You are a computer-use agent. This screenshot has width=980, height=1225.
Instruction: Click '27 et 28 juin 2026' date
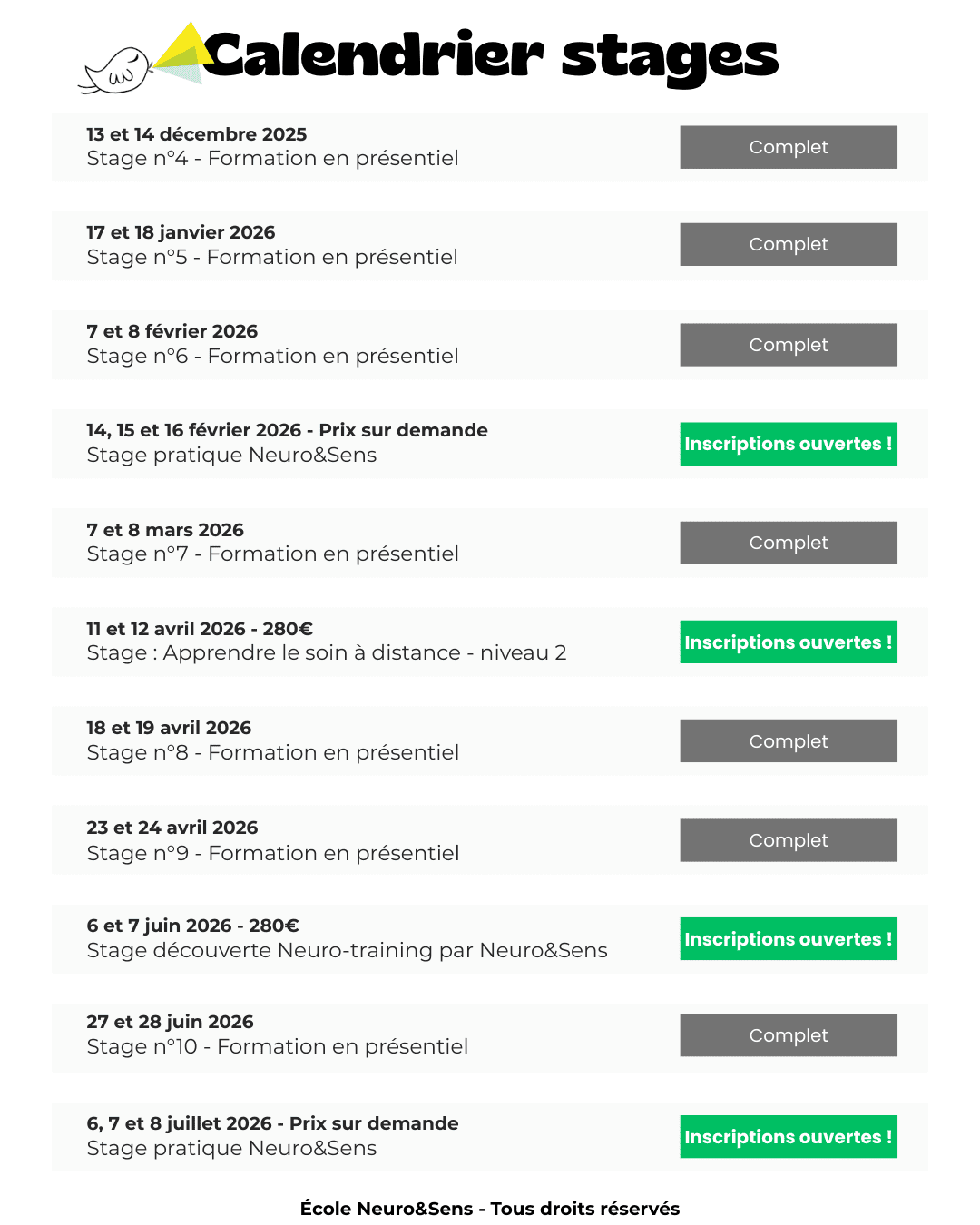pyautogui.click(x=170, y=1022)
